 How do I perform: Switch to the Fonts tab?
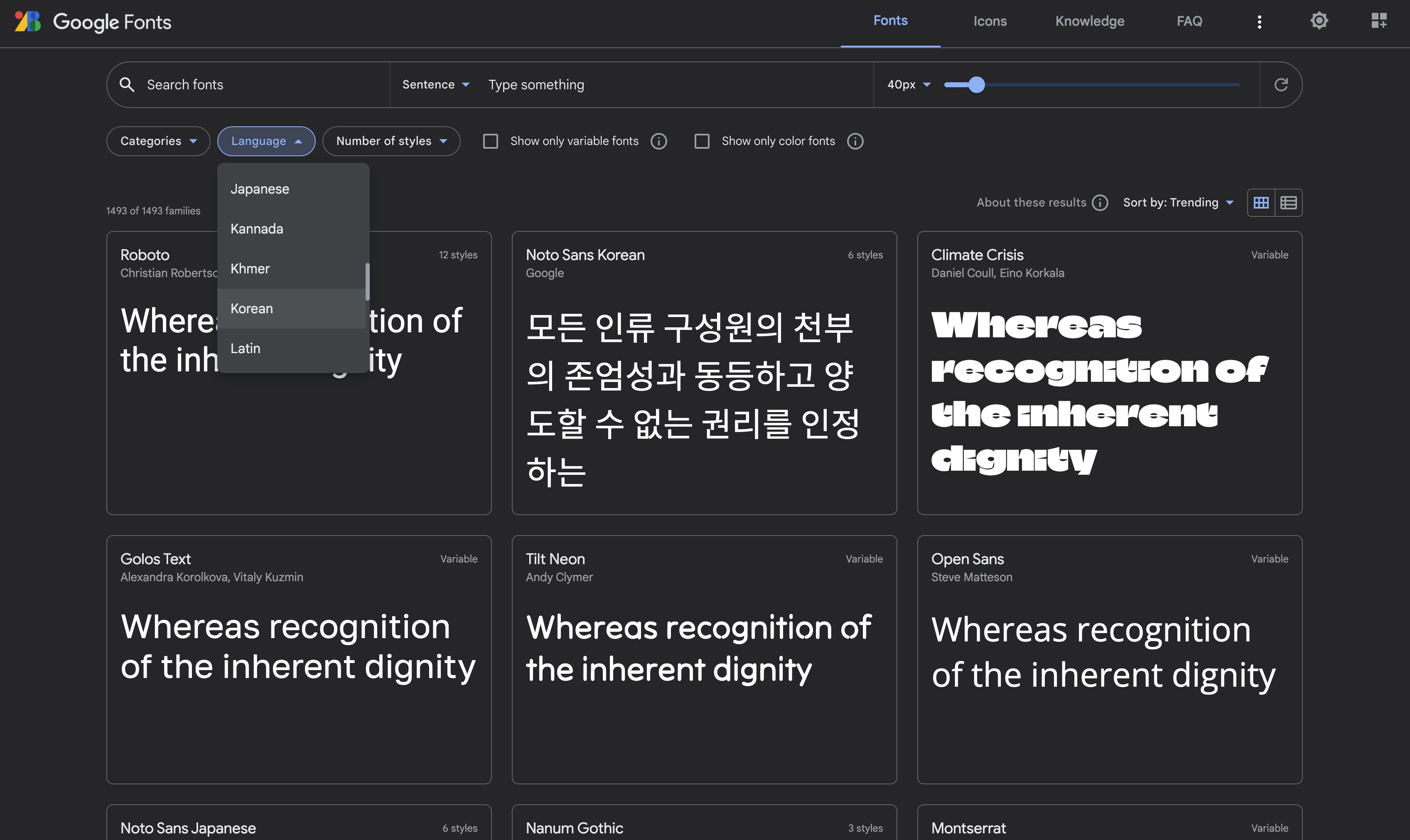(x=890, y=22)
